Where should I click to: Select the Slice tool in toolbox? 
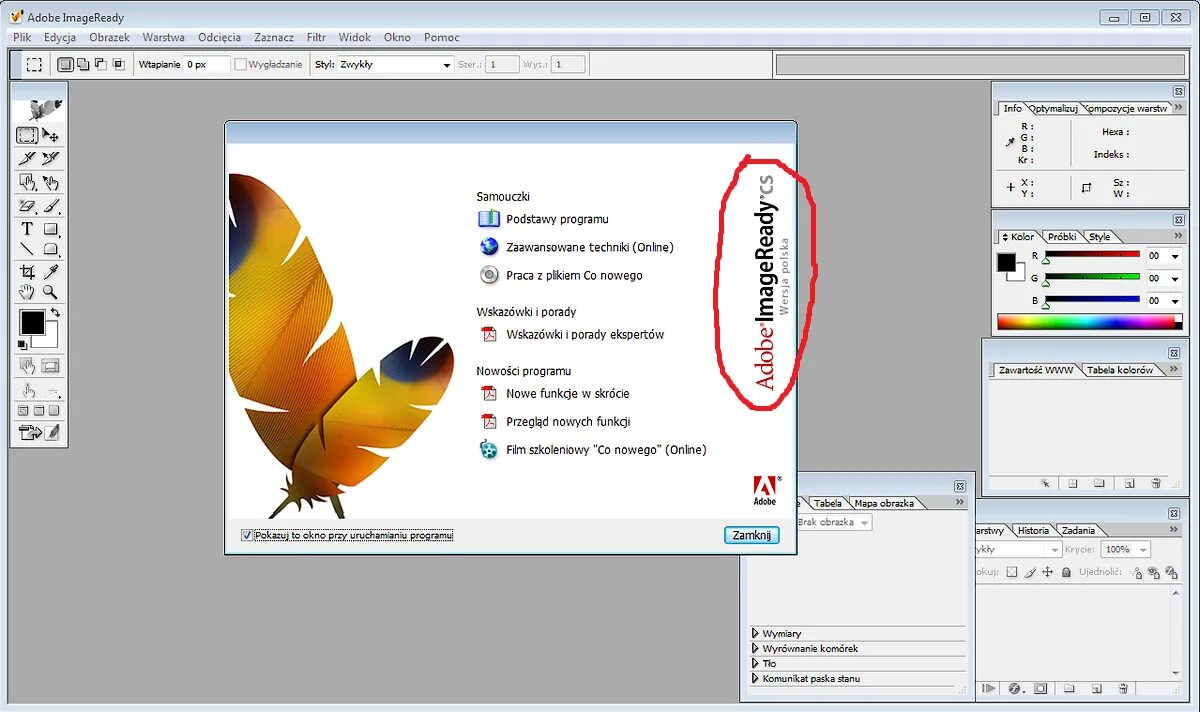click(x=26, y=157)
